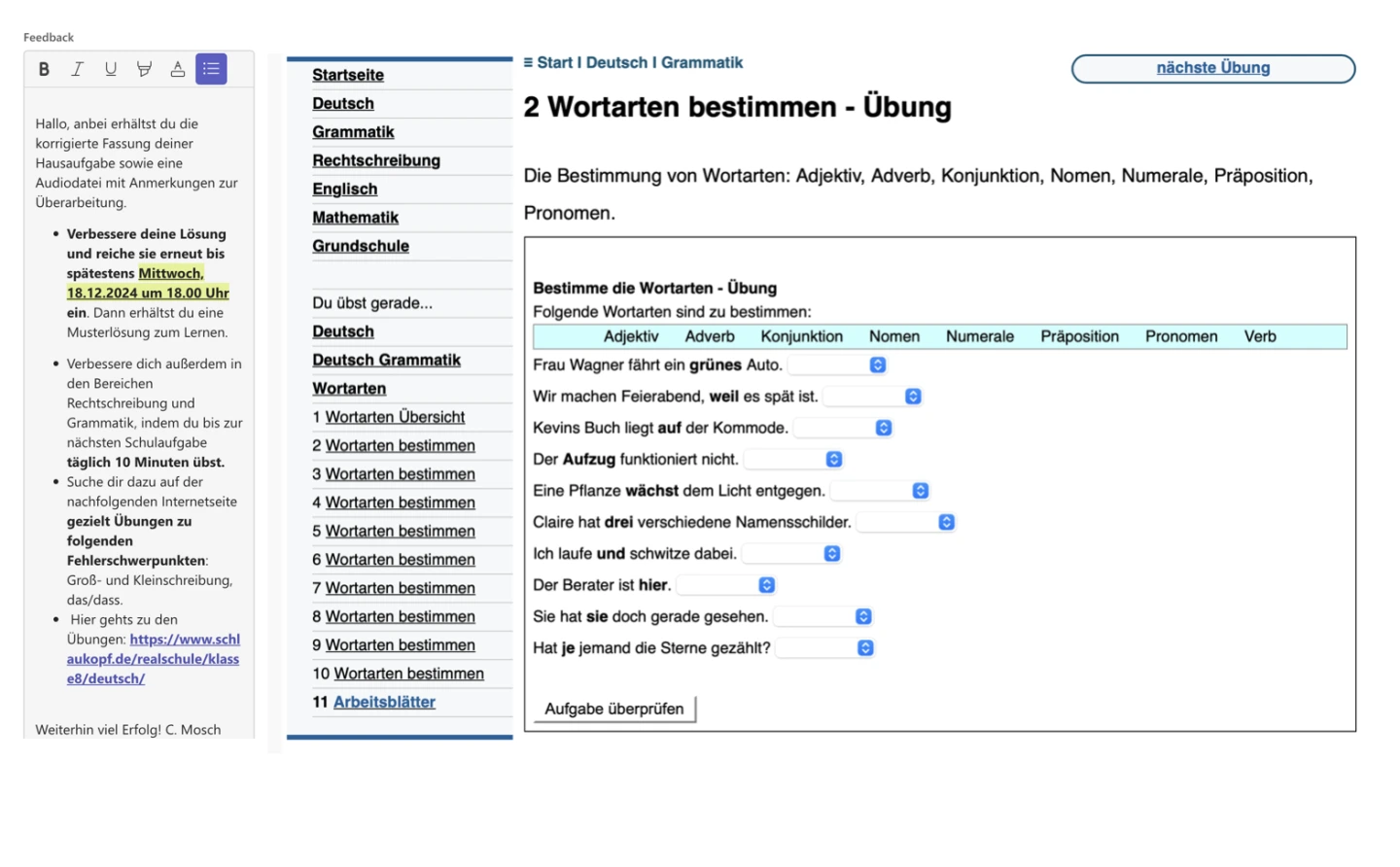Apply italic formatting in feedback toolbar

coord(77,69)
